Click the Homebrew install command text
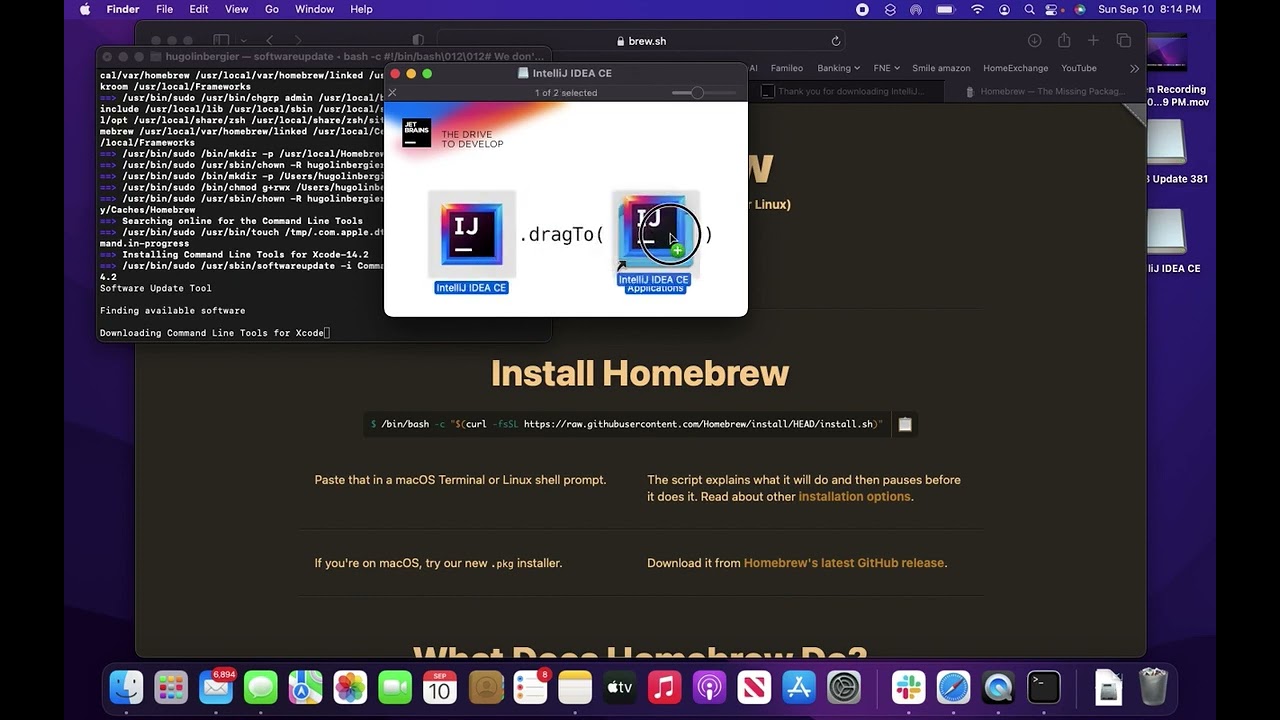1280x720 pixels. coord(627,424)
